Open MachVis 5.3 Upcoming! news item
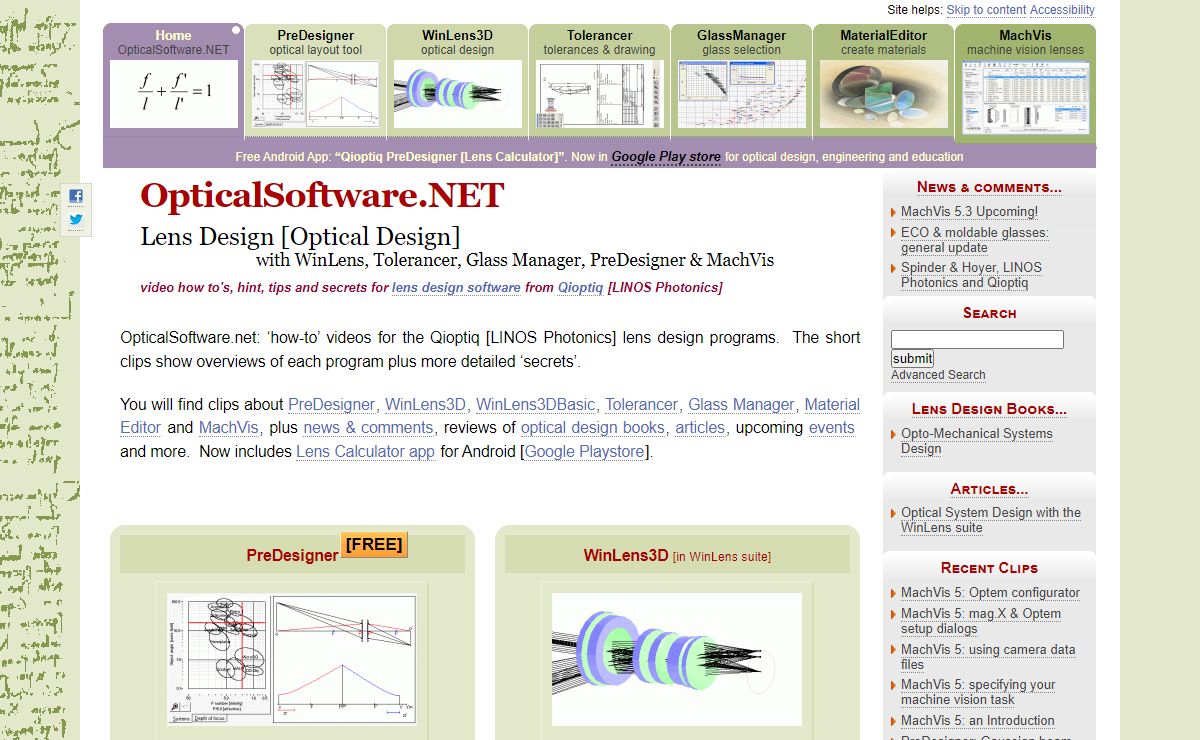Screen dimensions: 1200x740 tap(969, 212)
